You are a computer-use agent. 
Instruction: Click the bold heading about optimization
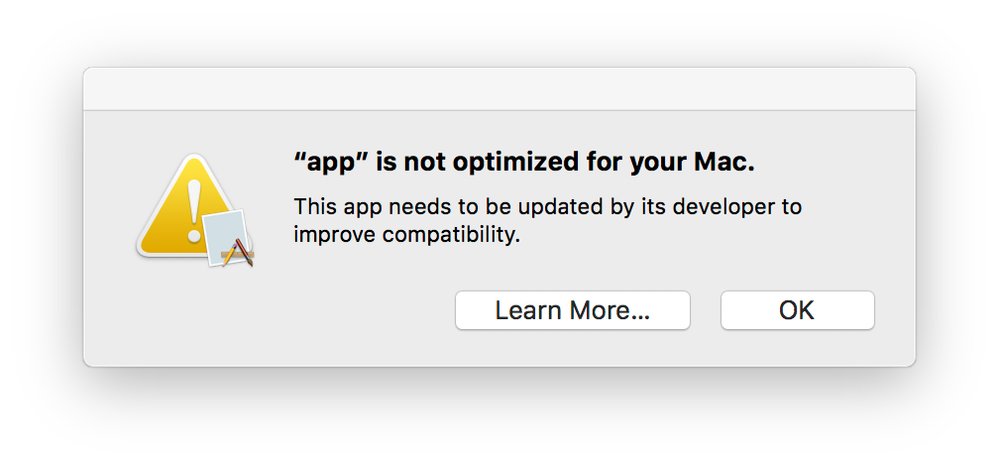pos(524,163)
